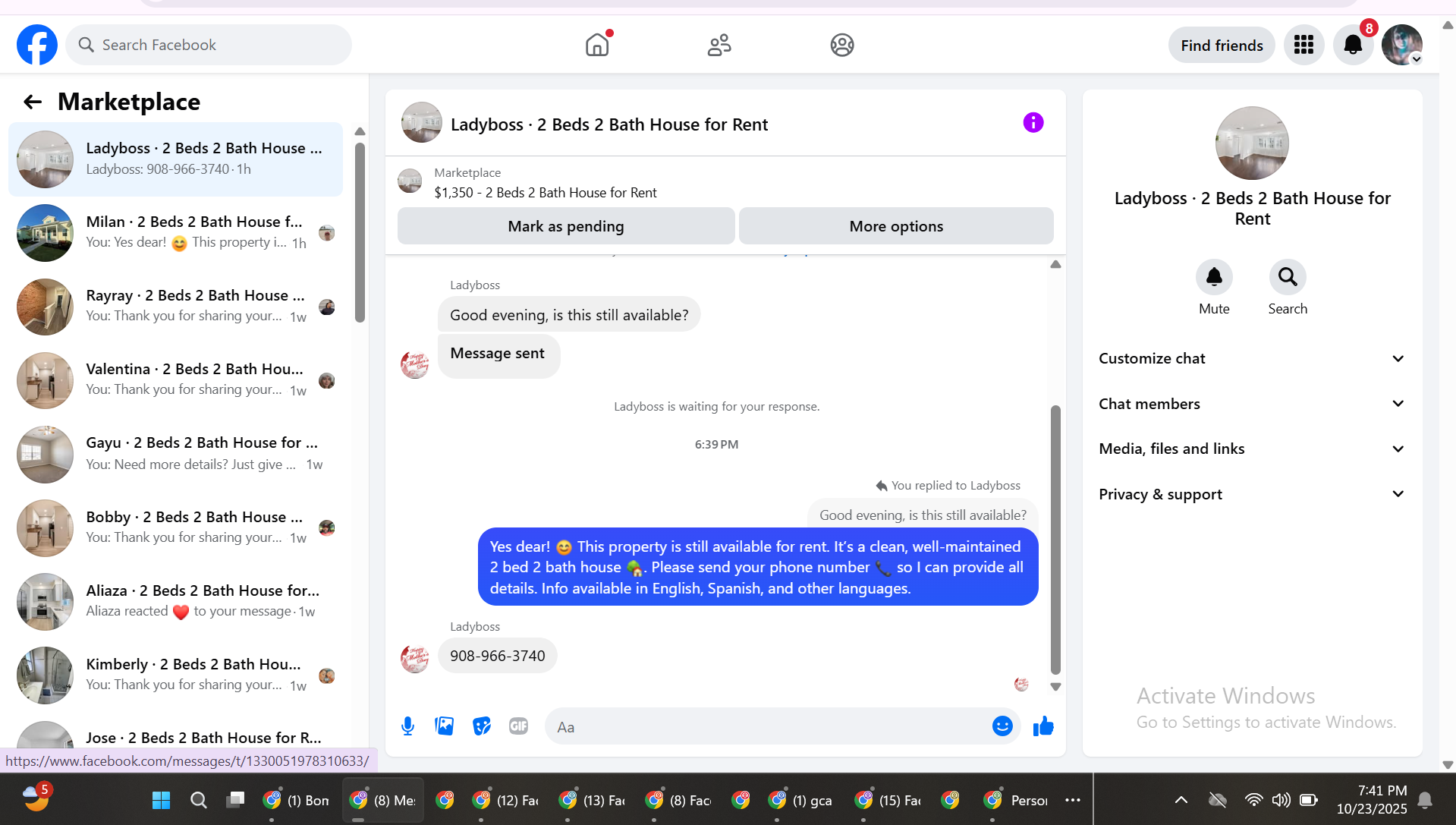Click into the Search Facebook field
The image size is (1456, 825).
(x=209, y=45)
